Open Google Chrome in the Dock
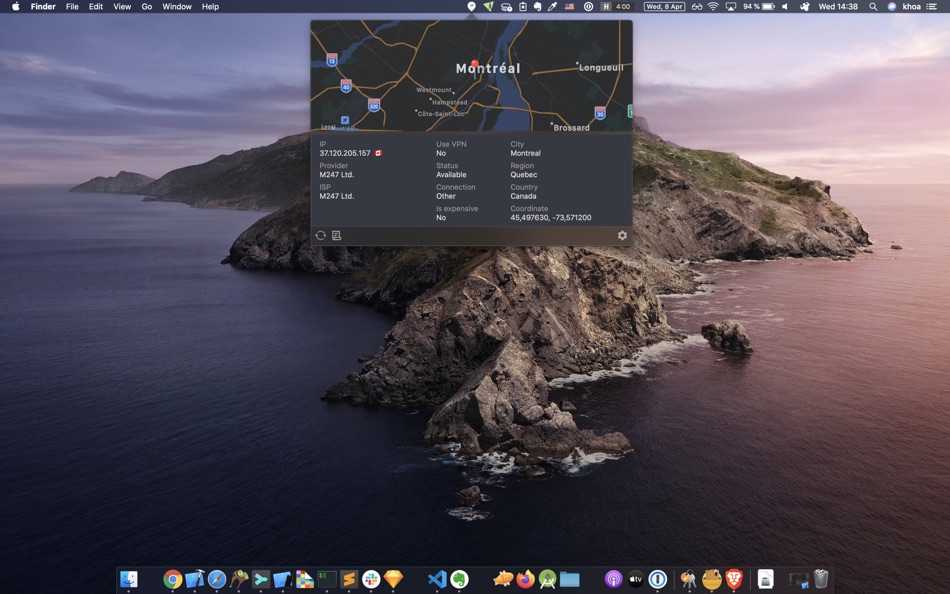This screenshot has height=594, width=950. (x=173, y=579)
